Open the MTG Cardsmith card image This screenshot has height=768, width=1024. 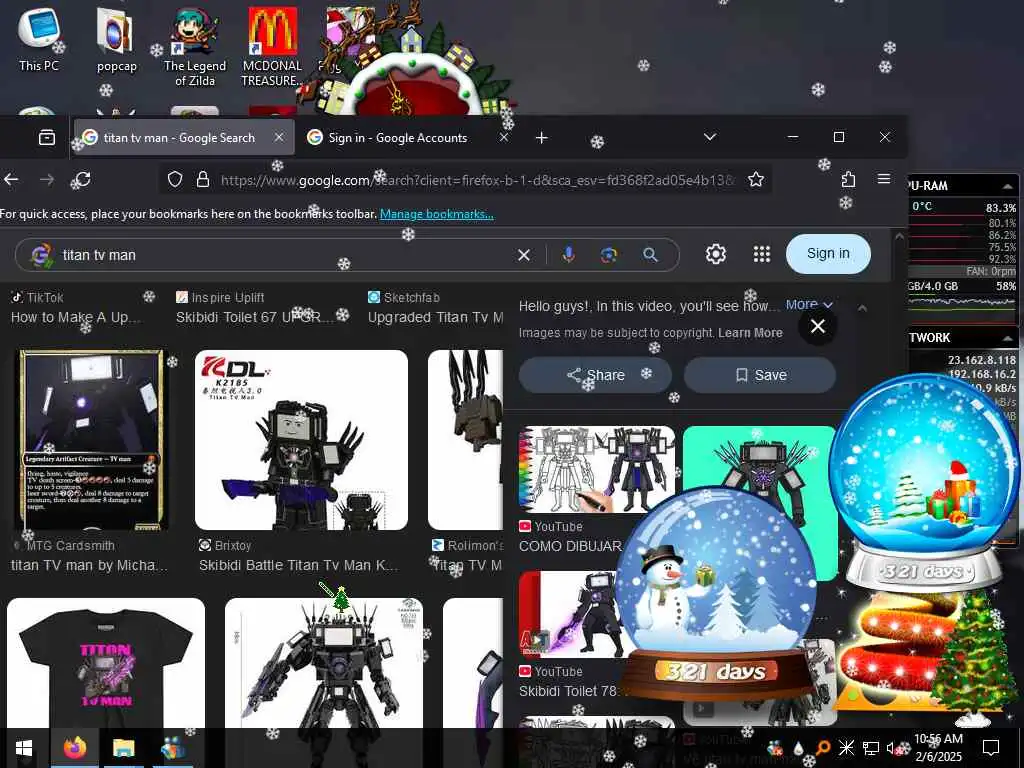pyautogui.click(x=91, y=440)
